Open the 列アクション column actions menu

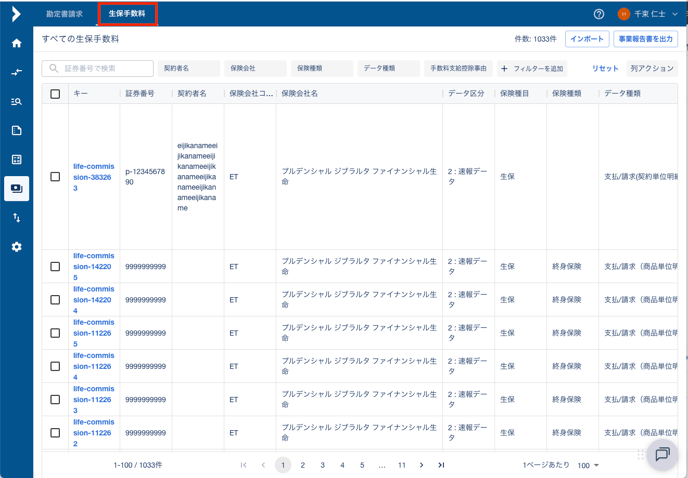(x=652, y=69)
